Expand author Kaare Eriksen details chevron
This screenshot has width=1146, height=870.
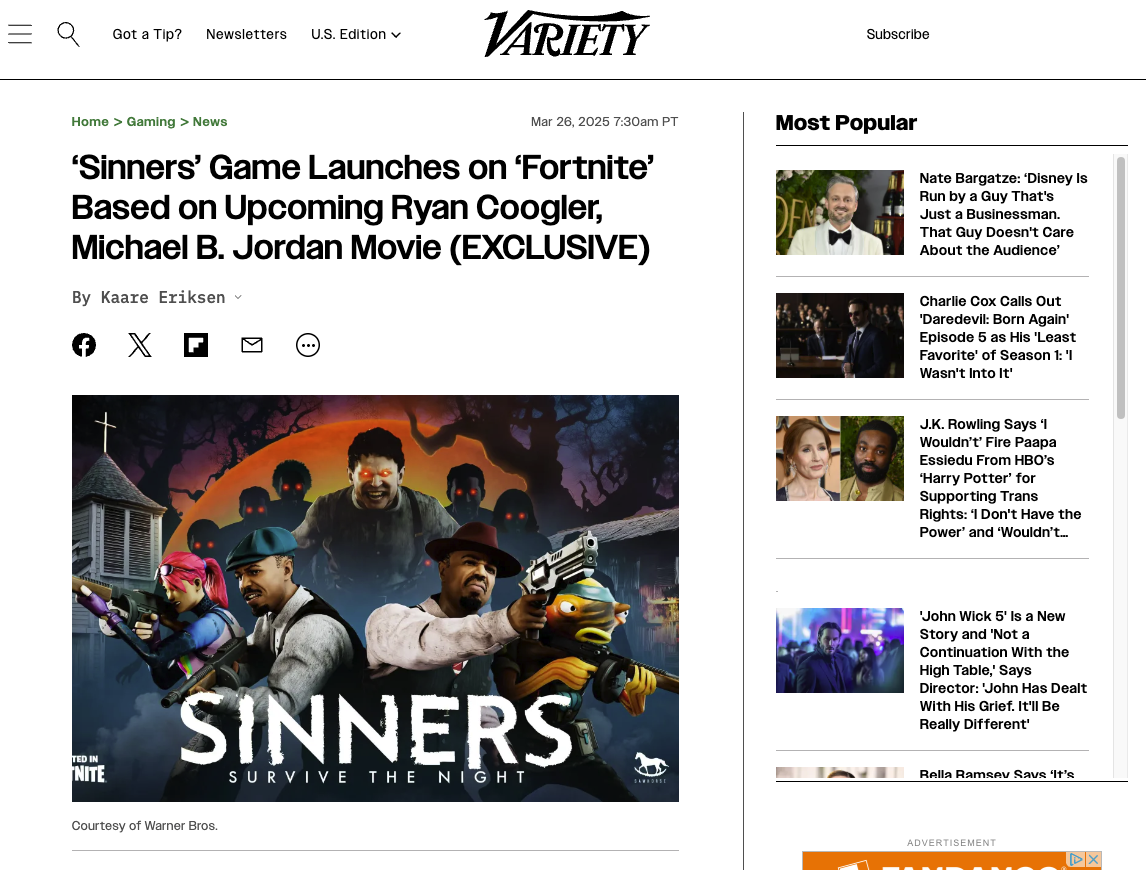click(238, 298)
